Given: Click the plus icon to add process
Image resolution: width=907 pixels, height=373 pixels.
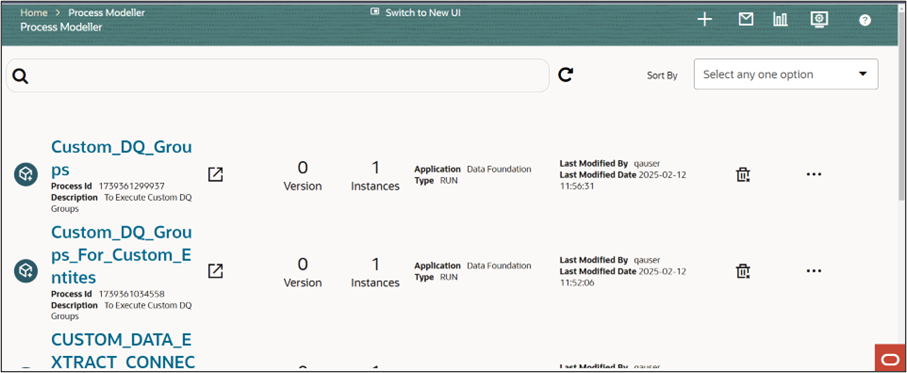Looking at the screenshot, I should tap(704, 20).
